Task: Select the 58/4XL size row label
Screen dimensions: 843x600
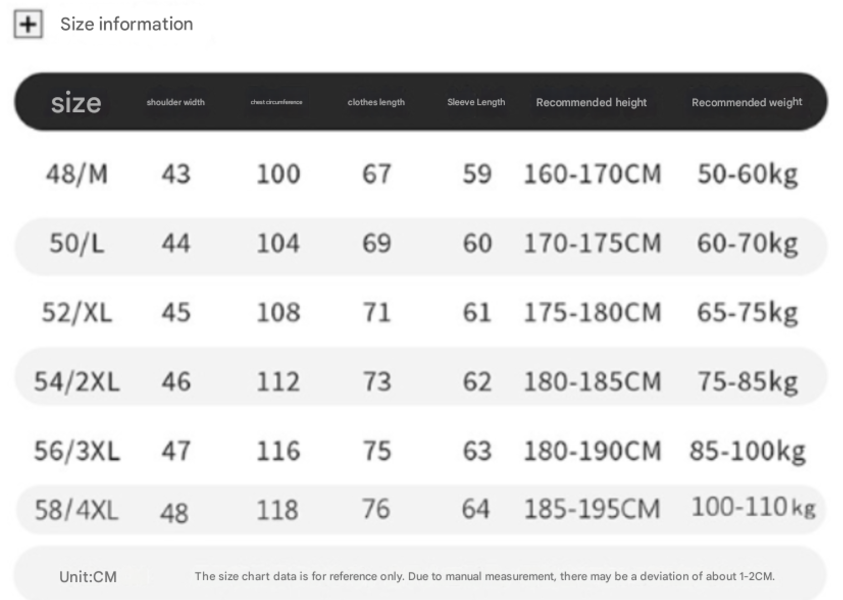Action: click(77, 510)
